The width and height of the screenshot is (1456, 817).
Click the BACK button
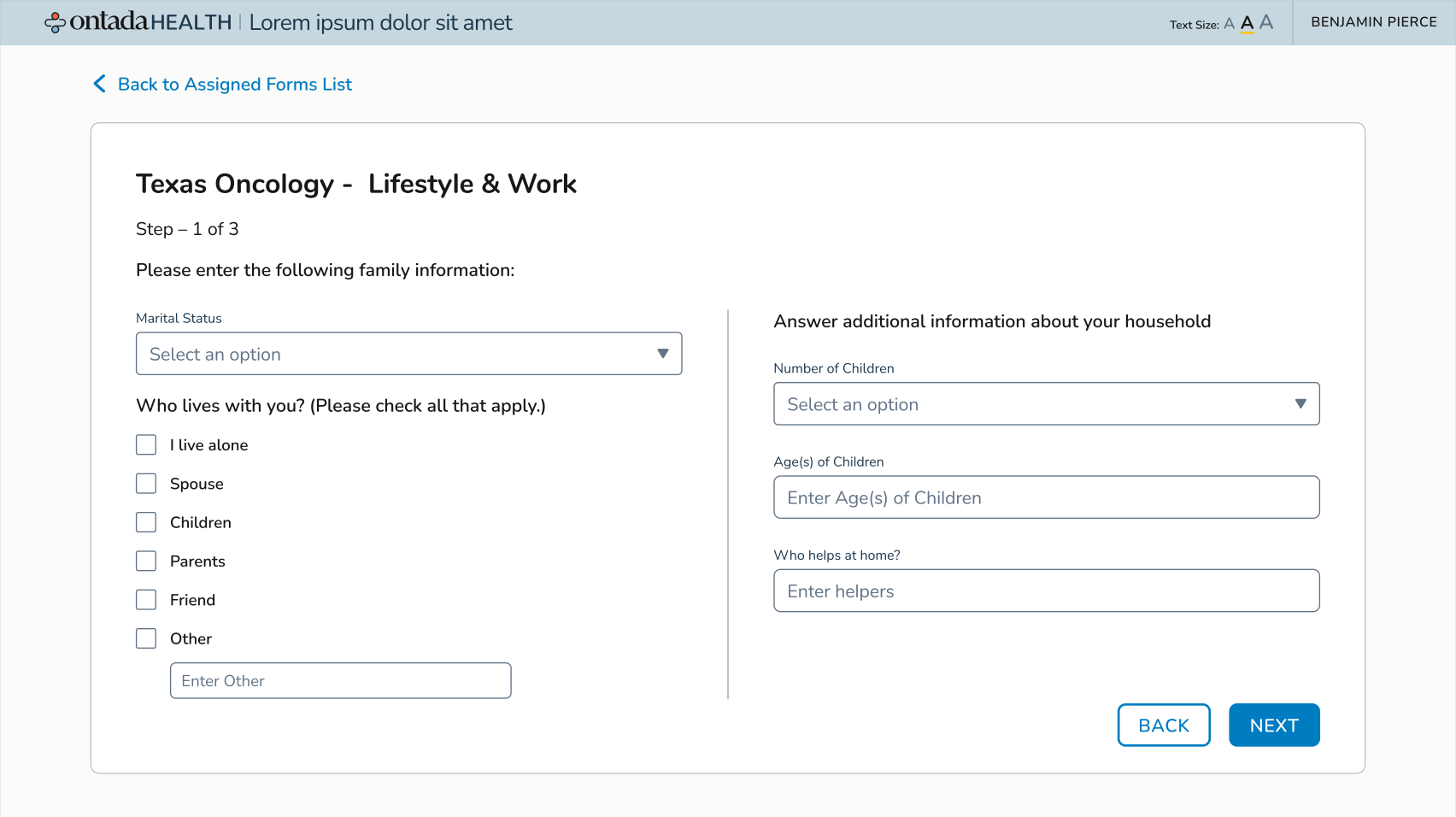(x=1164, y=725)
